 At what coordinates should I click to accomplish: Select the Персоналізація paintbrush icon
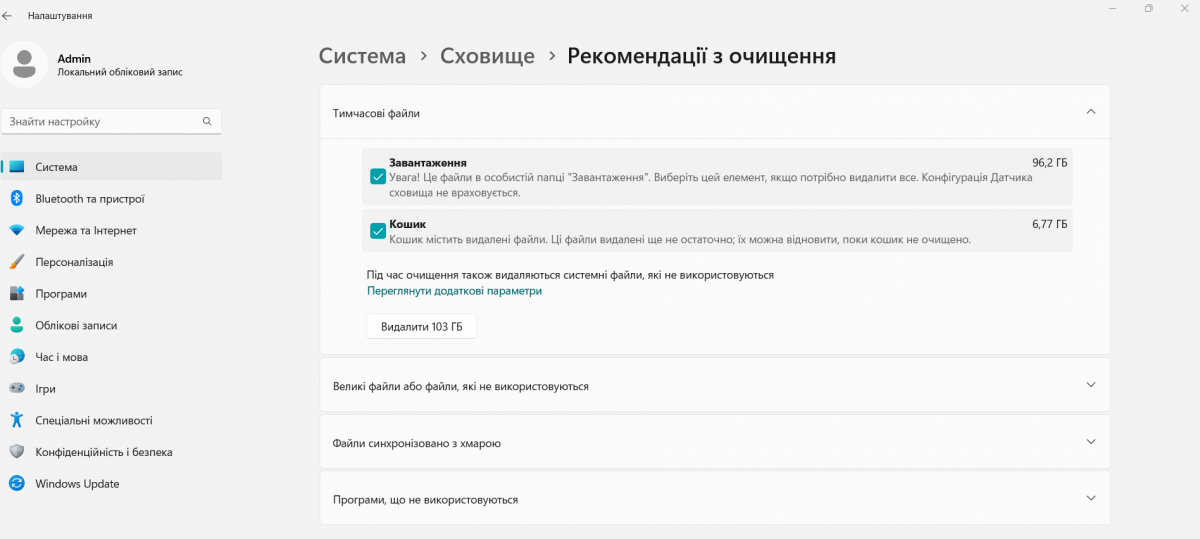pos(16,262)
